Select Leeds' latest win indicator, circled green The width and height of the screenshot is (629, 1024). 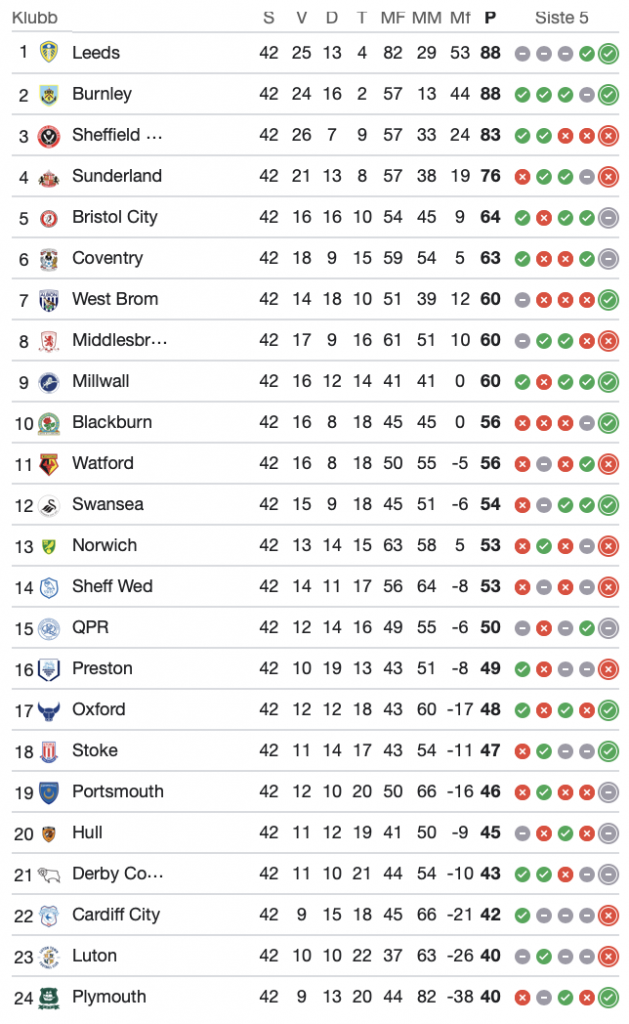(x=608, y=54)
